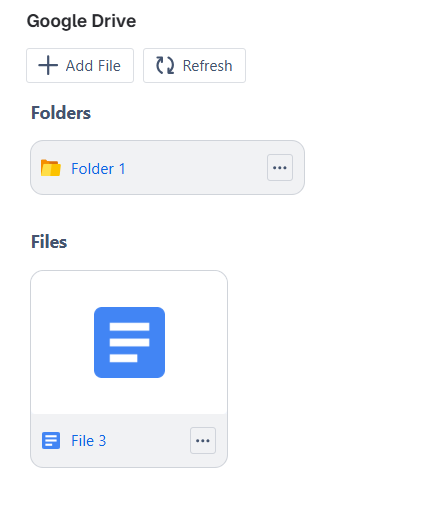425x518 pixels.
Task: Click the plus icon beside Add File
Action: (x=48, y=65)
